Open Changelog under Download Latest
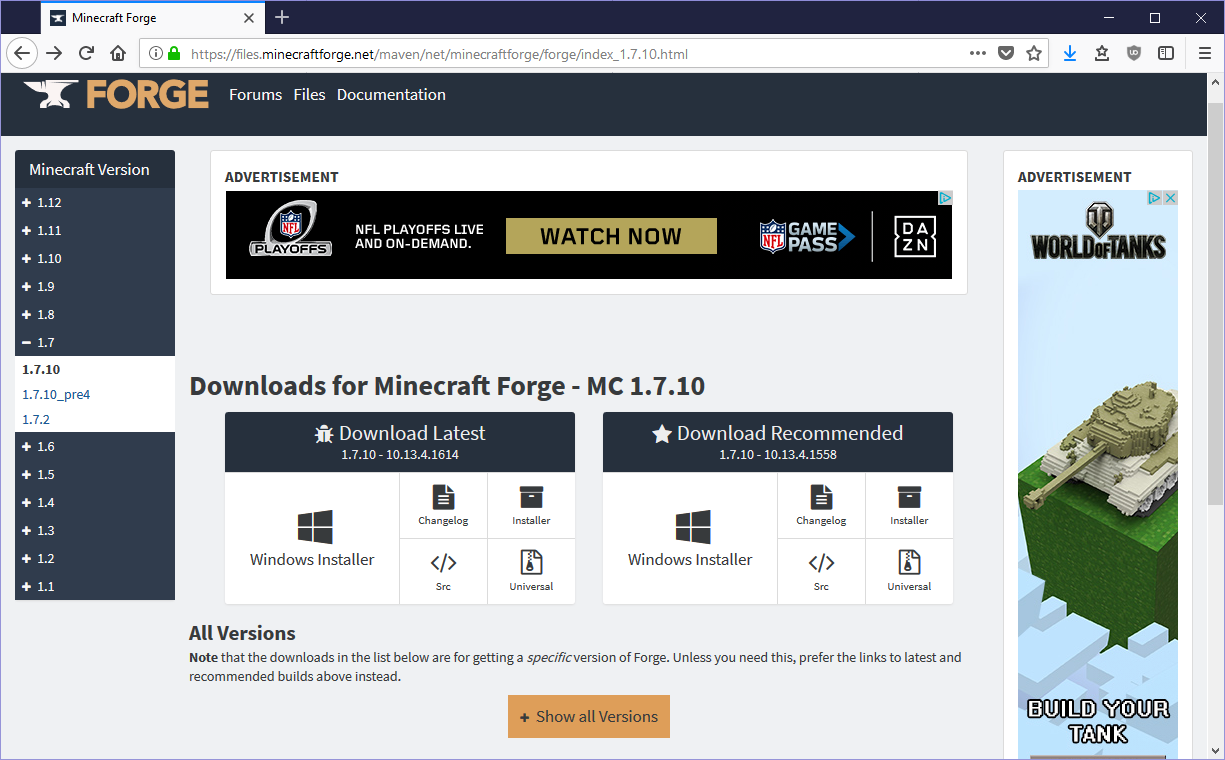Viewport: 1225px width, 760px height. tap(443, 506)
